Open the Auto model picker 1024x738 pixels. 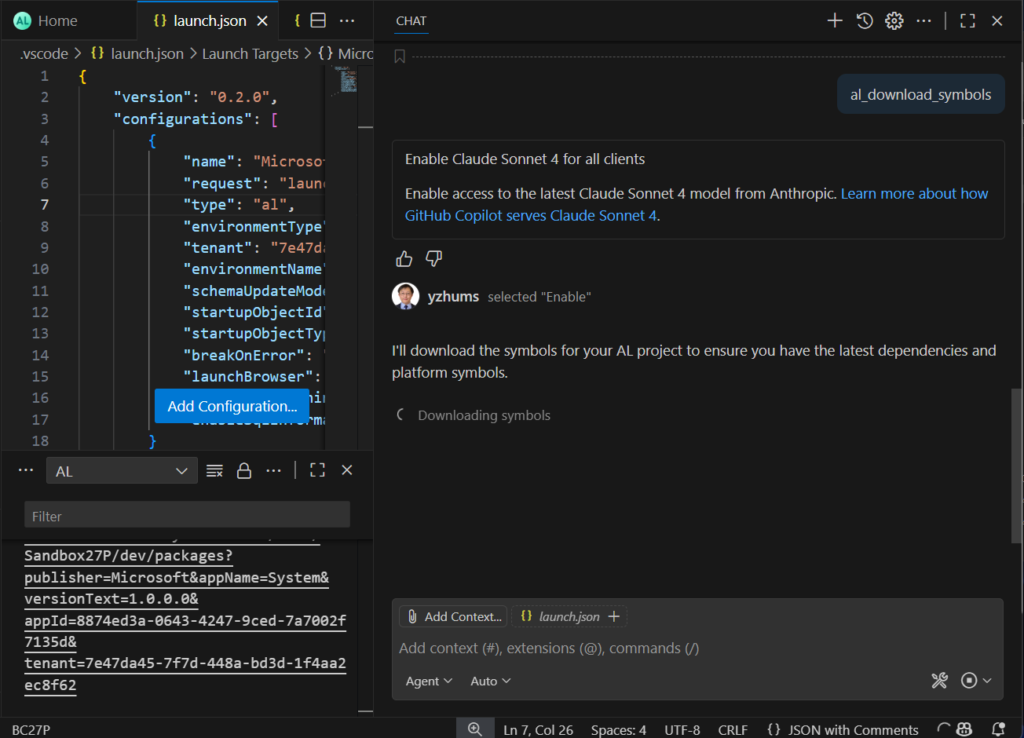coord(490,681)
